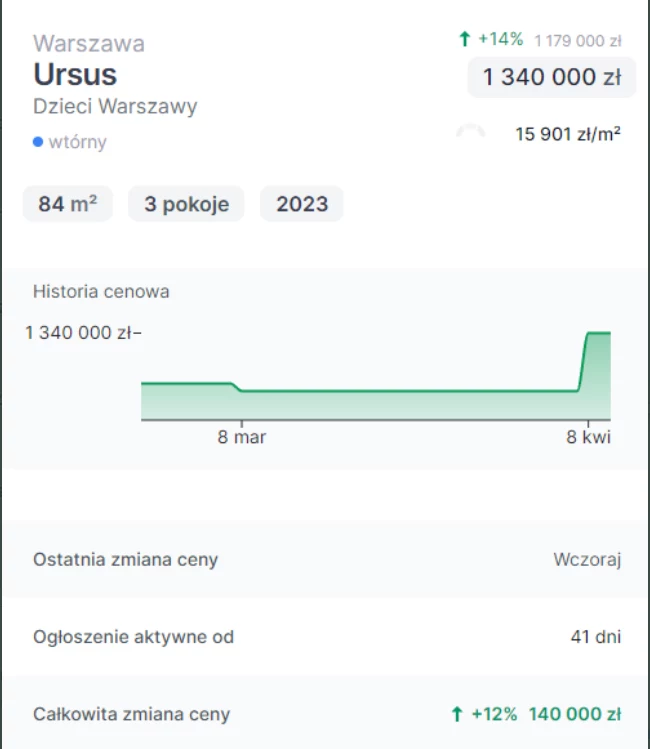Click the 140 000 zł total change value
650x749 pixels.
pos(575,714)
